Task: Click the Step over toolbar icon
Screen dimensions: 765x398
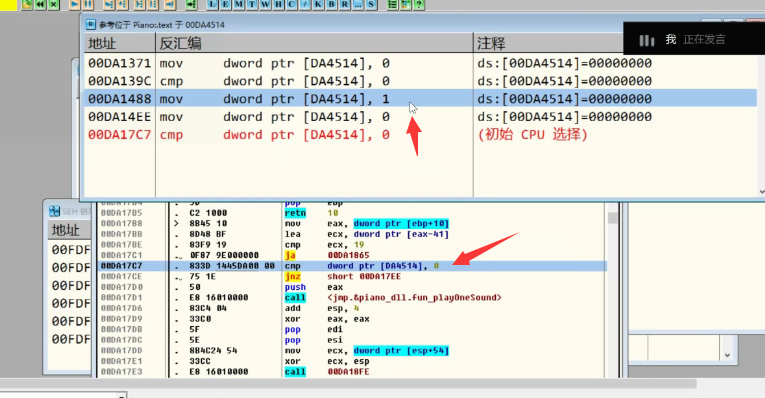Action: [122, 4]
